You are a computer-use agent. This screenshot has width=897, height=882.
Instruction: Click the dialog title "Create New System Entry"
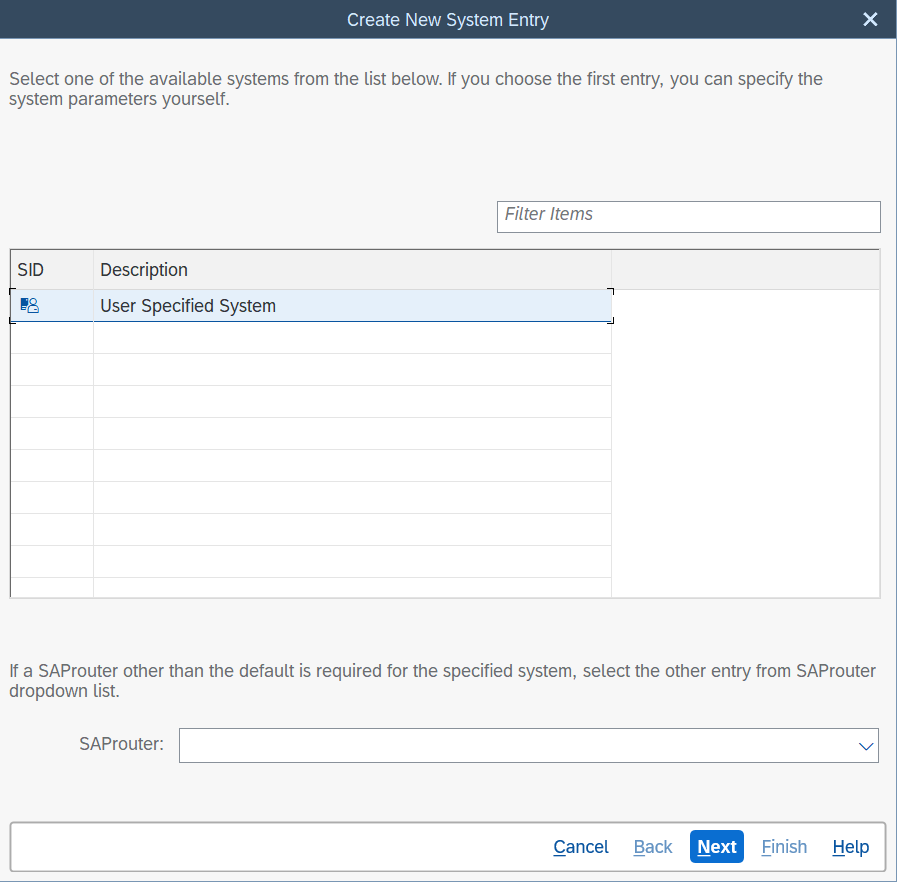coord(447,20)
